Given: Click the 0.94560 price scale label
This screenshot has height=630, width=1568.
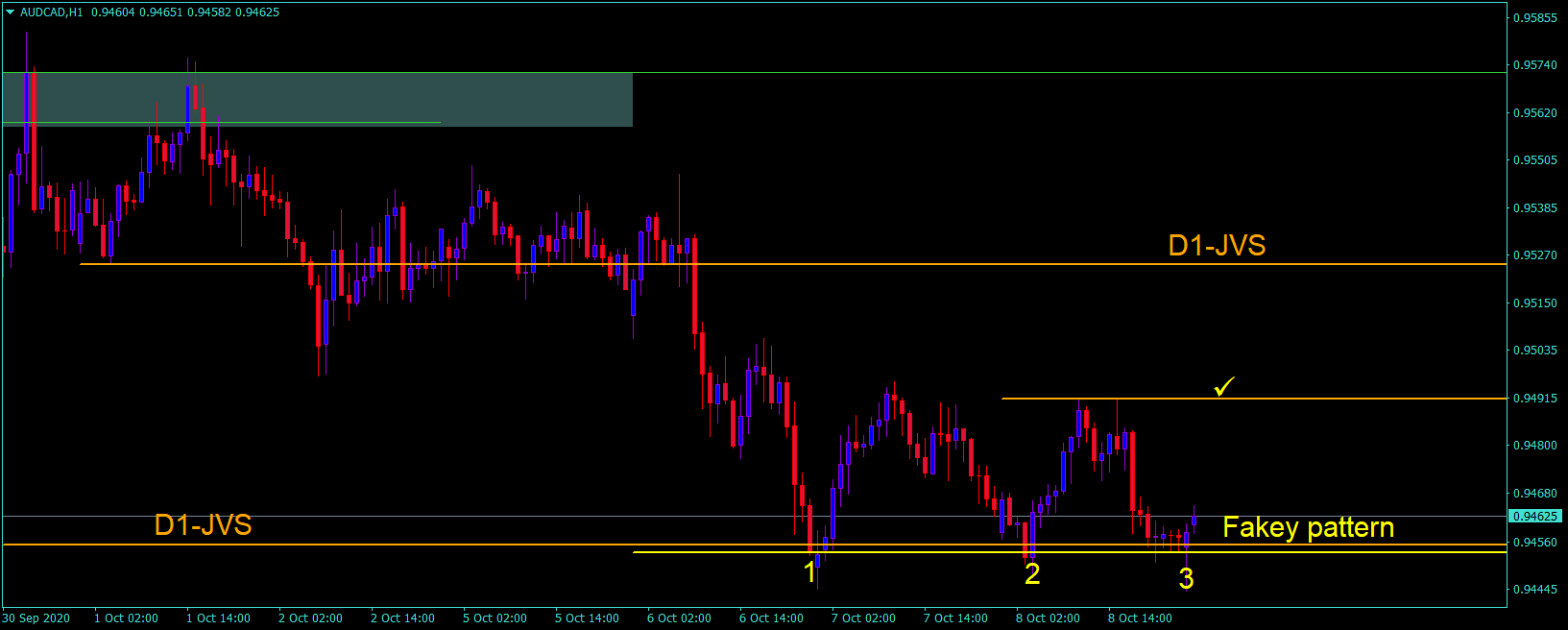Looking at the screenshot, I should [1535, 543].
